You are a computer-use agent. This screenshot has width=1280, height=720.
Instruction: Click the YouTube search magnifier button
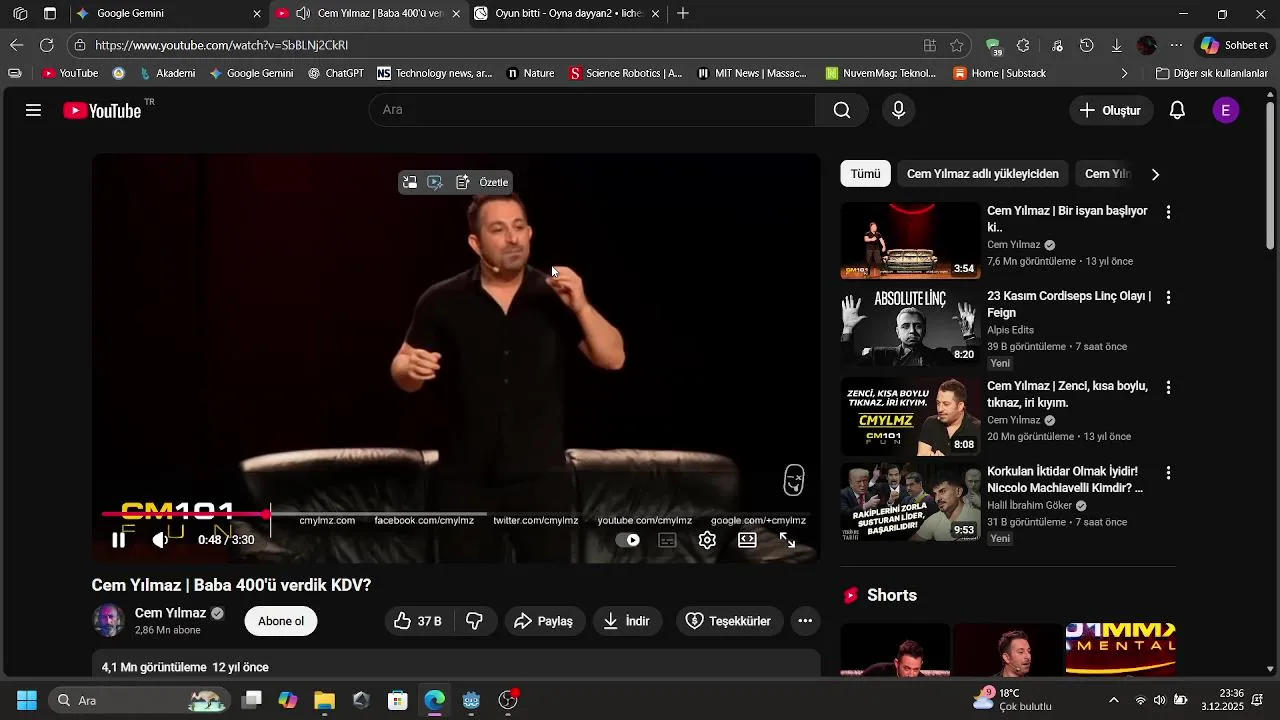[x=842, y=110]
